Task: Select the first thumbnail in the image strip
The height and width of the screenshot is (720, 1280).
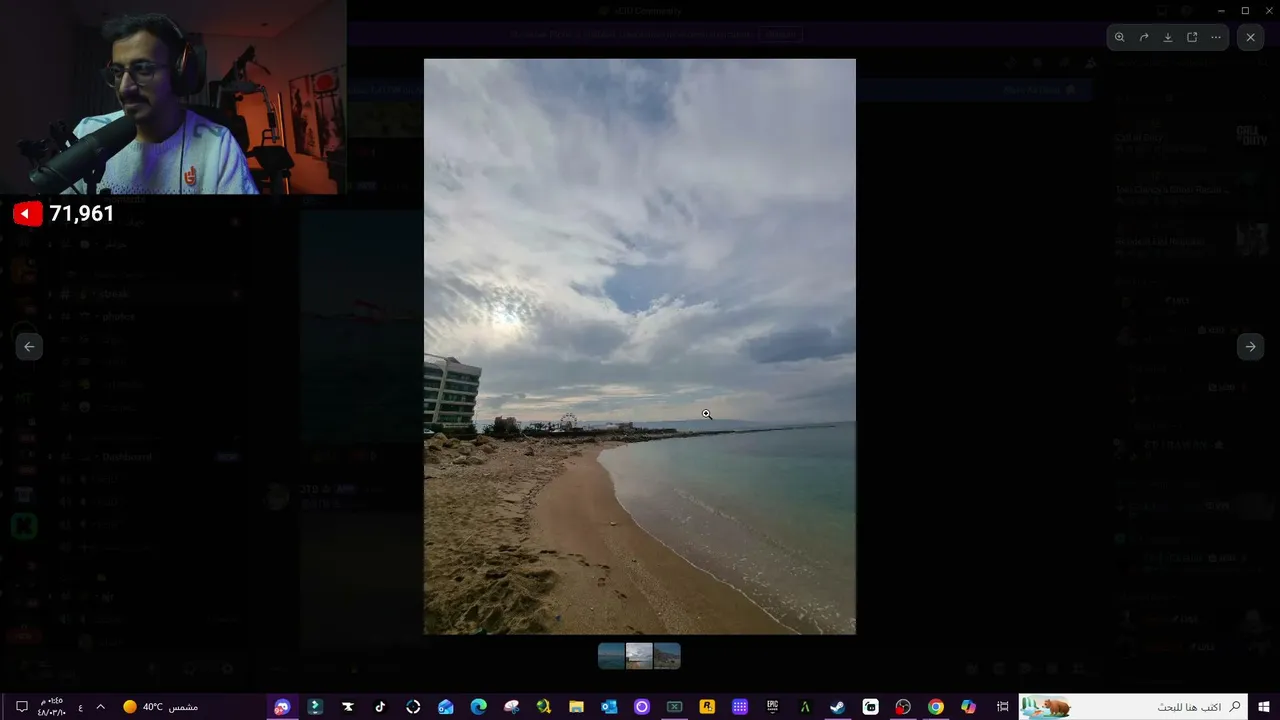Action: tap(611, 656)
